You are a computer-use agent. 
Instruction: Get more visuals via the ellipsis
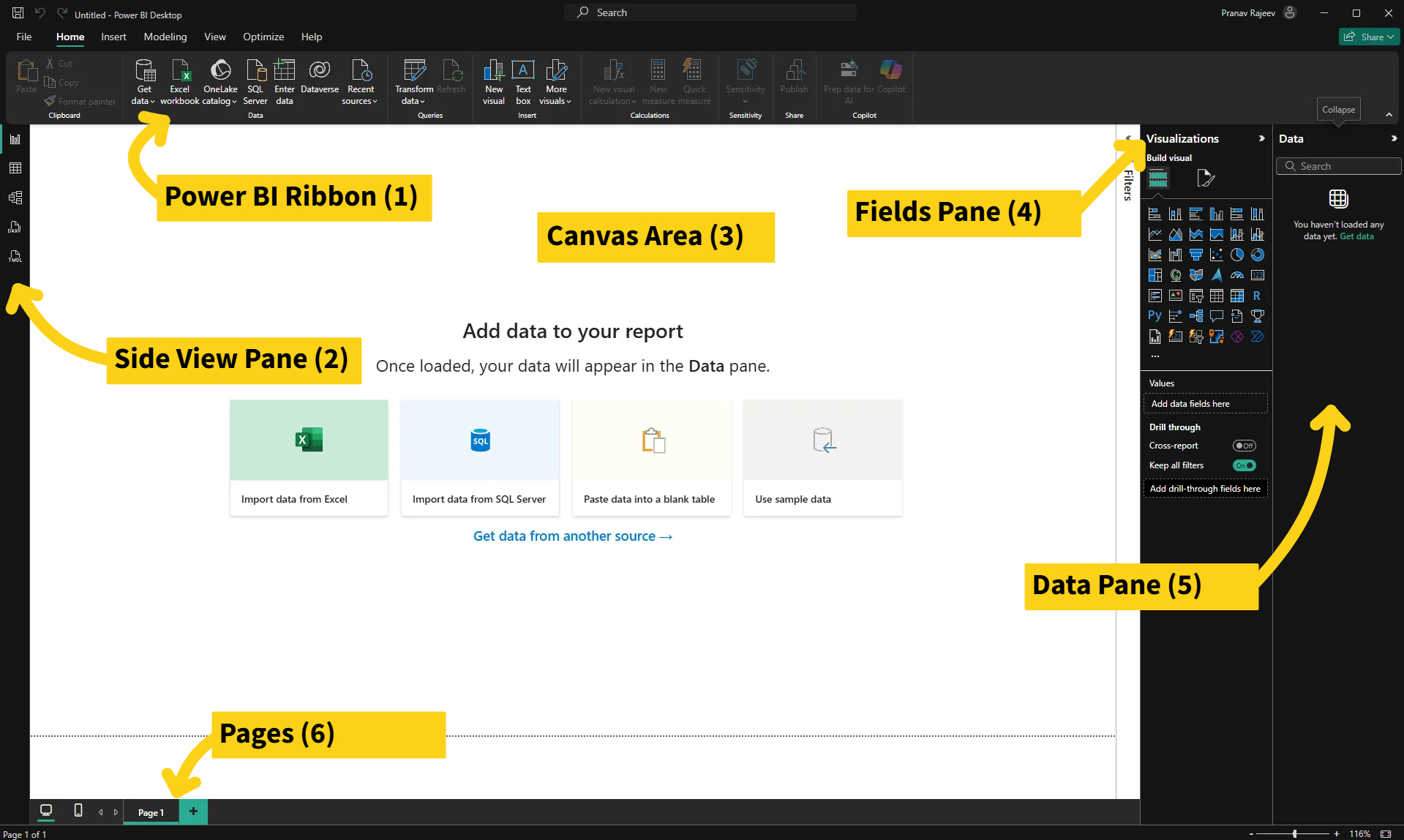1155,356
